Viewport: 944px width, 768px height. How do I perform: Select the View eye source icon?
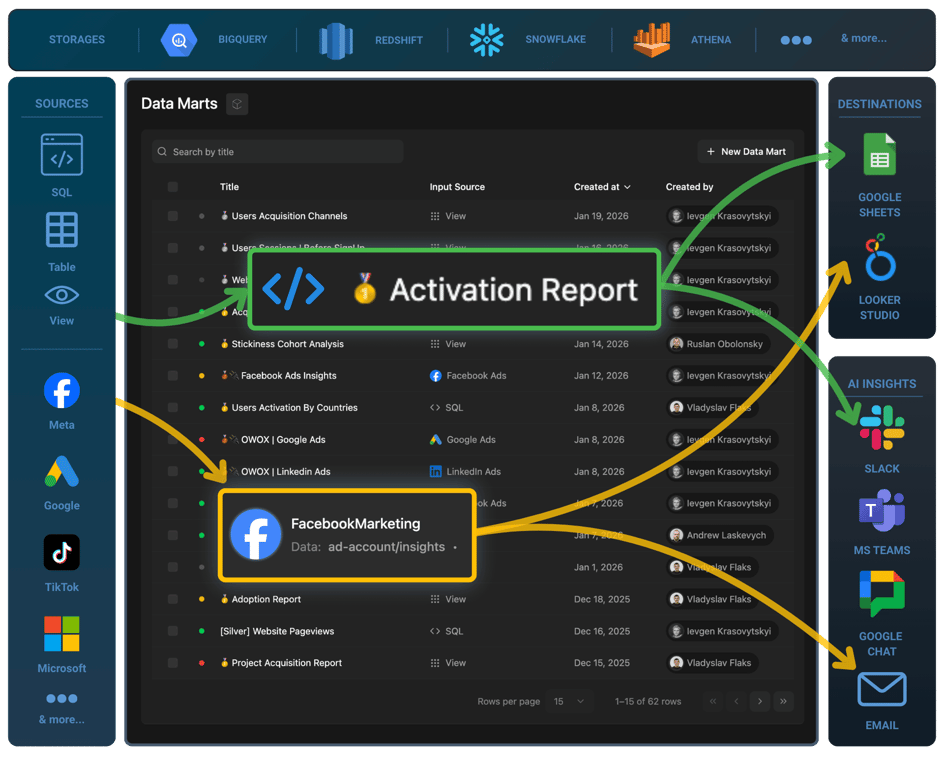61,295
